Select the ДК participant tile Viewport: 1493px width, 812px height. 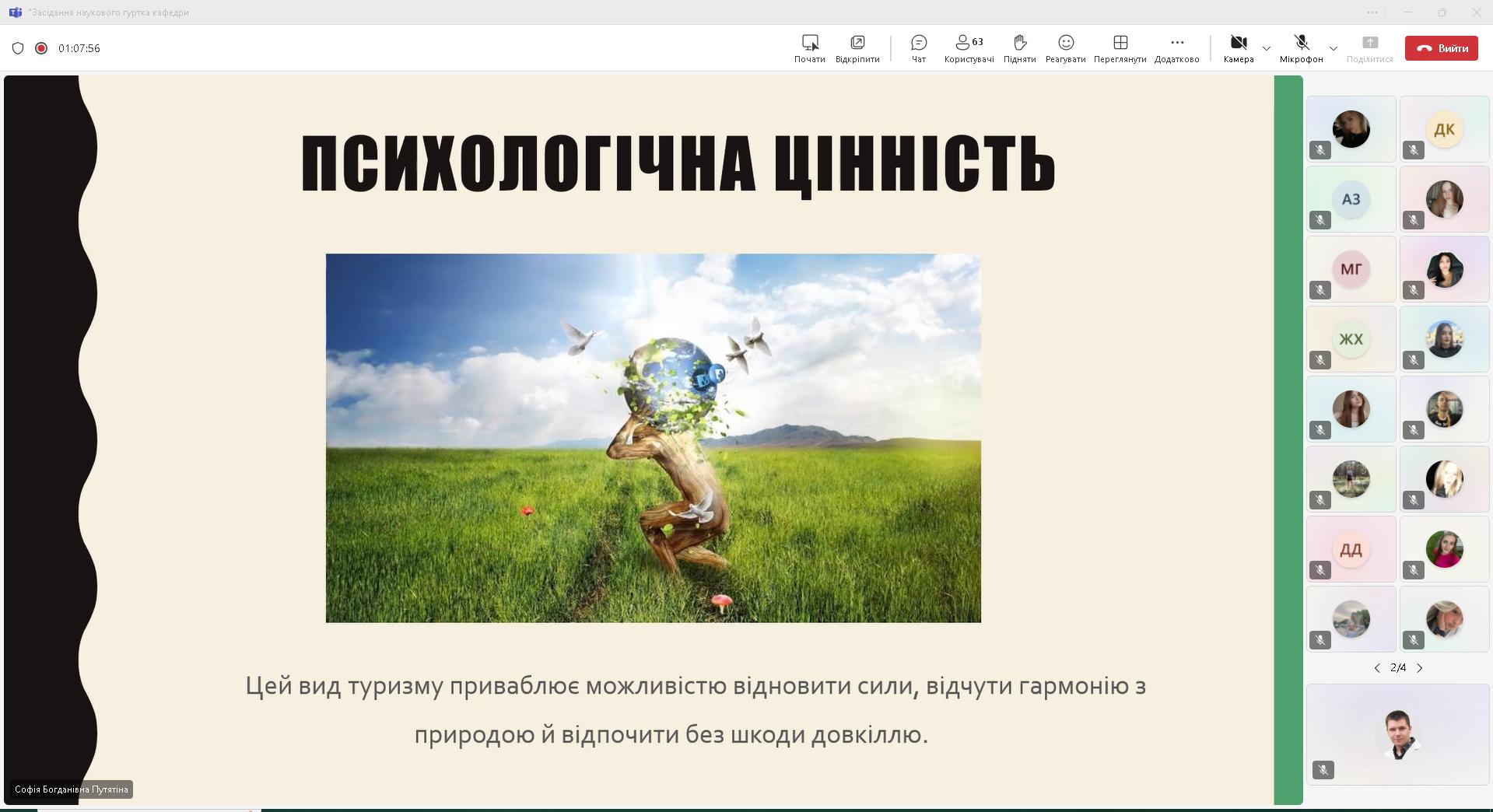1445,129
